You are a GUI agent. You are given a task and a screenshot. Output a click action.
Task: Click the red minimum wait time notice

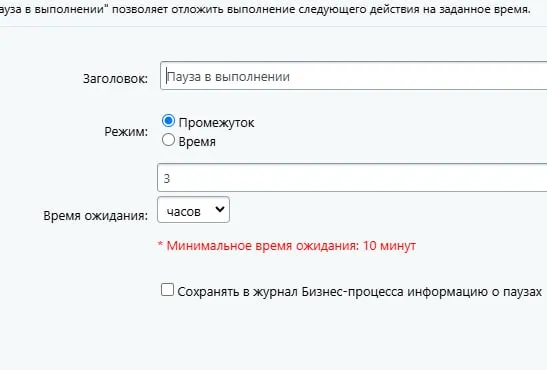(287, 246)
